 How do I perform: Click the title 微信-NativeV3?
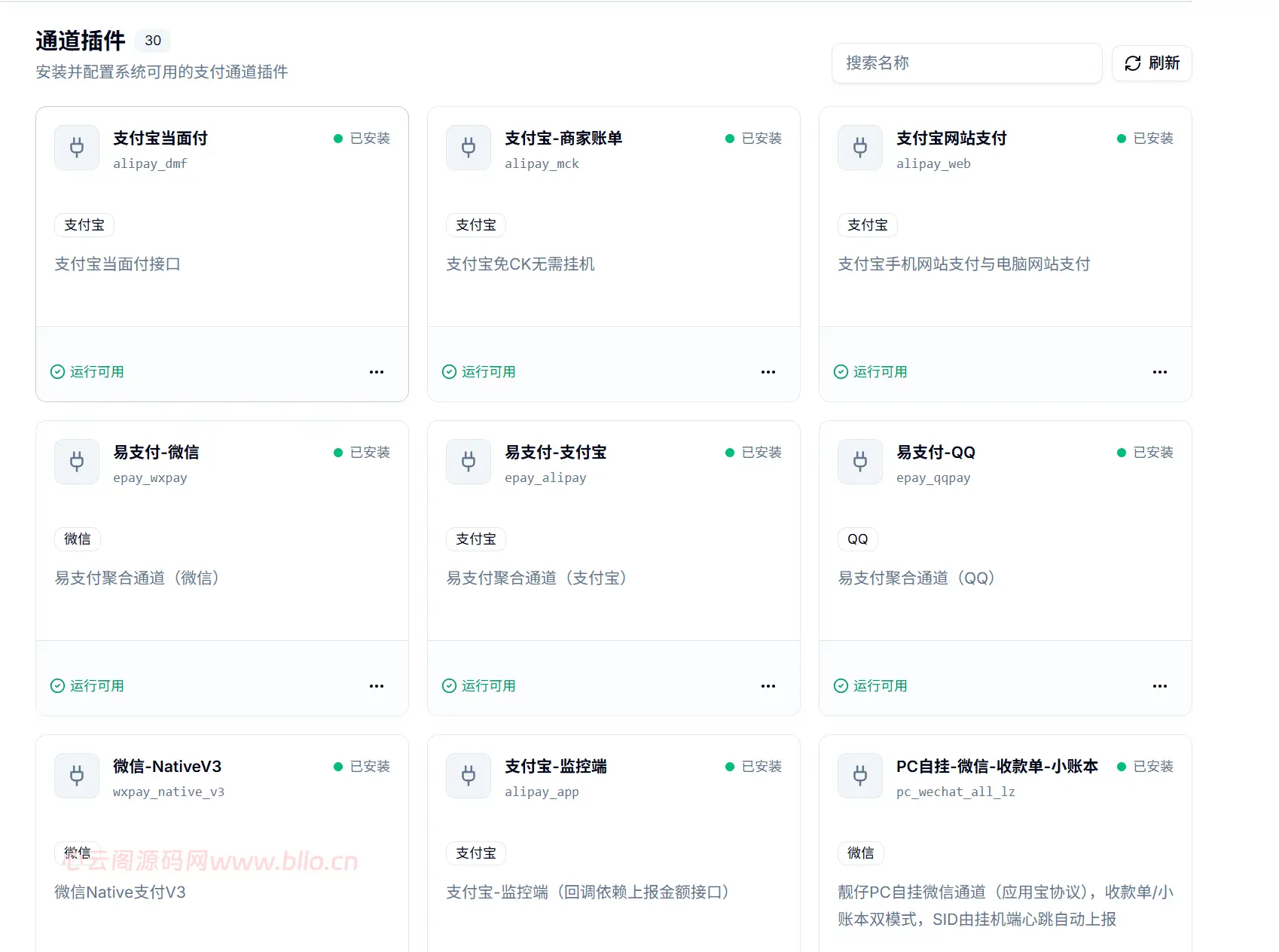click(167, 767)
